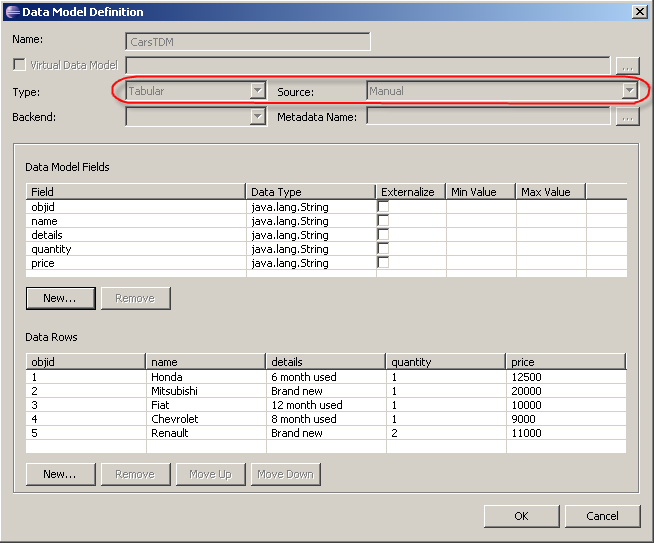This screenshot has height=543, width=654.
Task: Expand the Source dropdown showing Manual
Action: point(629,91)
